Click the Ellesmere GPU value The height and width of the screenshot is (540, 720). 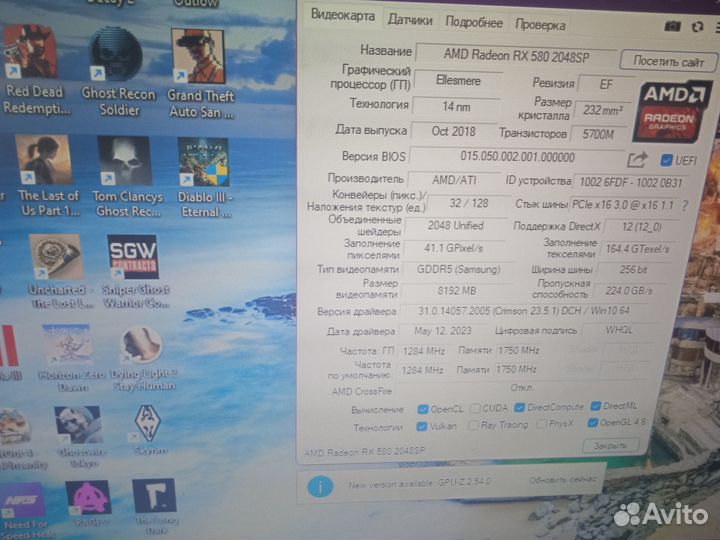click(458, 81)
